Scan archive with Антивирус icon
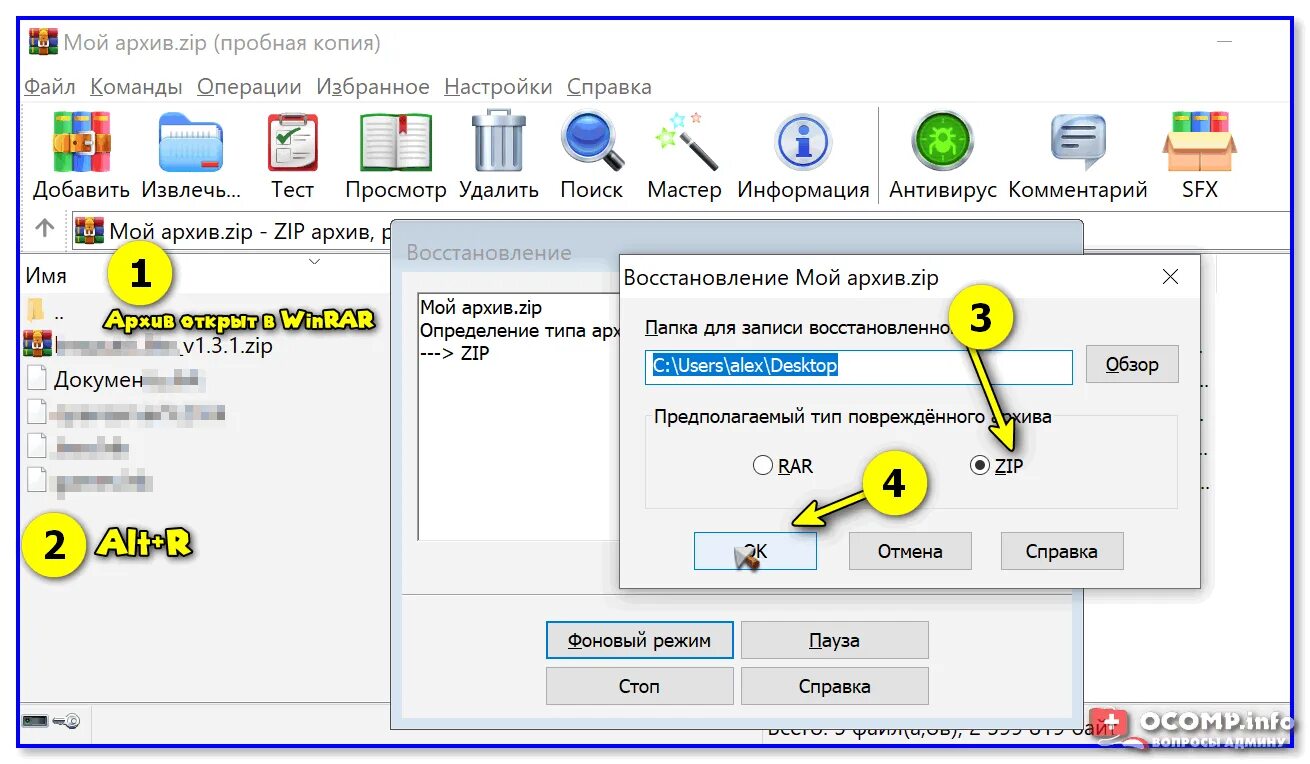Screen dimensions: 1310x764 pyautogui.click(x=942, y=141)
